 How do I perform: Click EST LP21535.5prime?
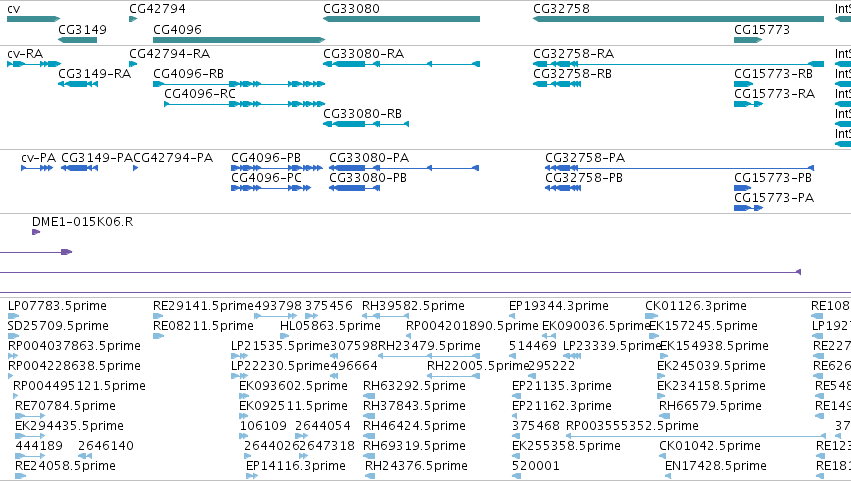click(x=280, y=346)
